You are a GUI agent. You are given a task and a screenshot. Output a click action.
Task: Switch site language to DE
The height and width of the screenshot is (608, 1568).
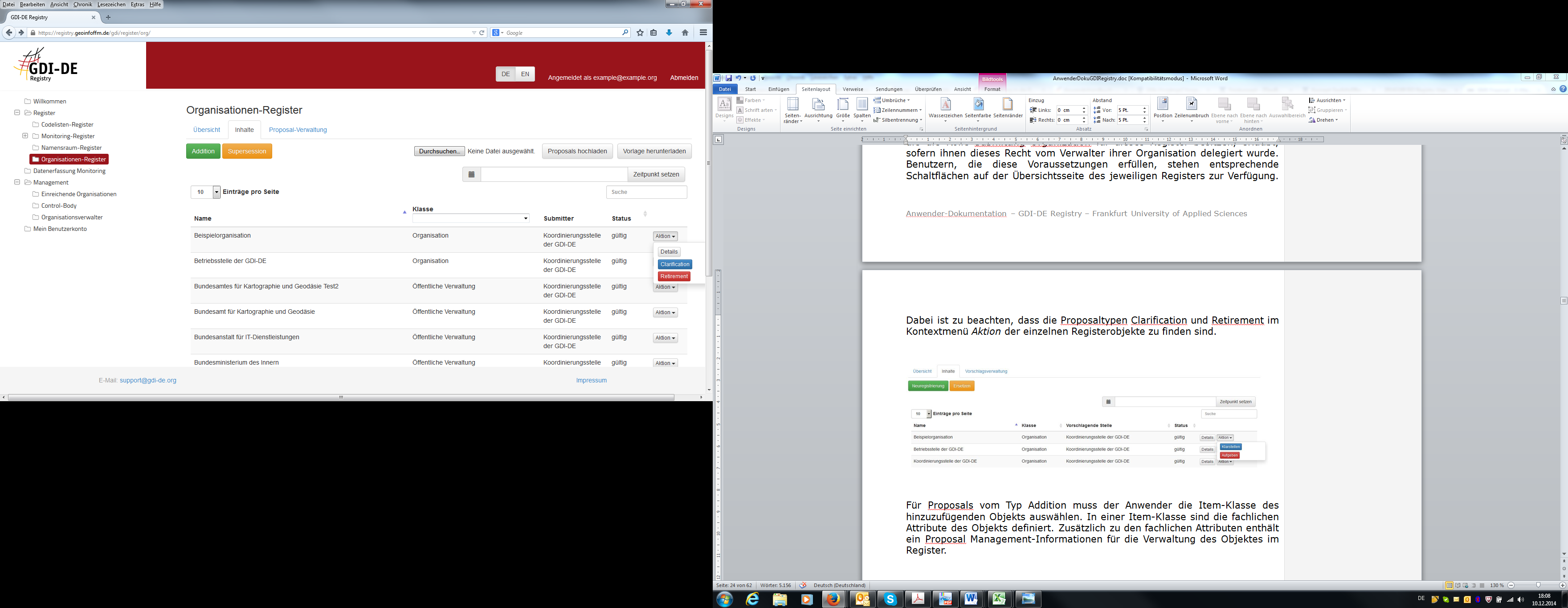click(505, 74)
